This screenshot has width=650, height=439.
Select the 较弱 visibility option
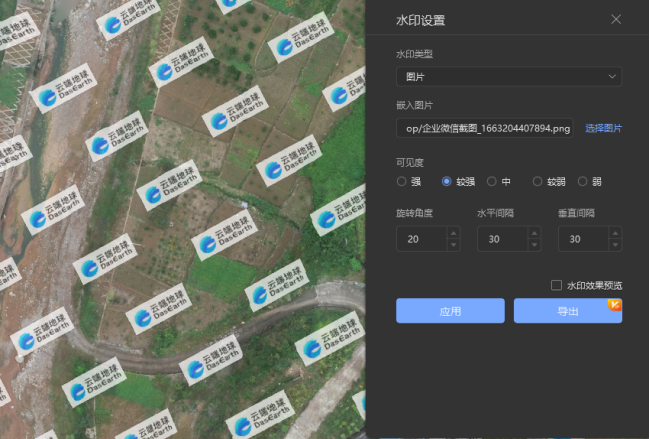coord(537,181)
